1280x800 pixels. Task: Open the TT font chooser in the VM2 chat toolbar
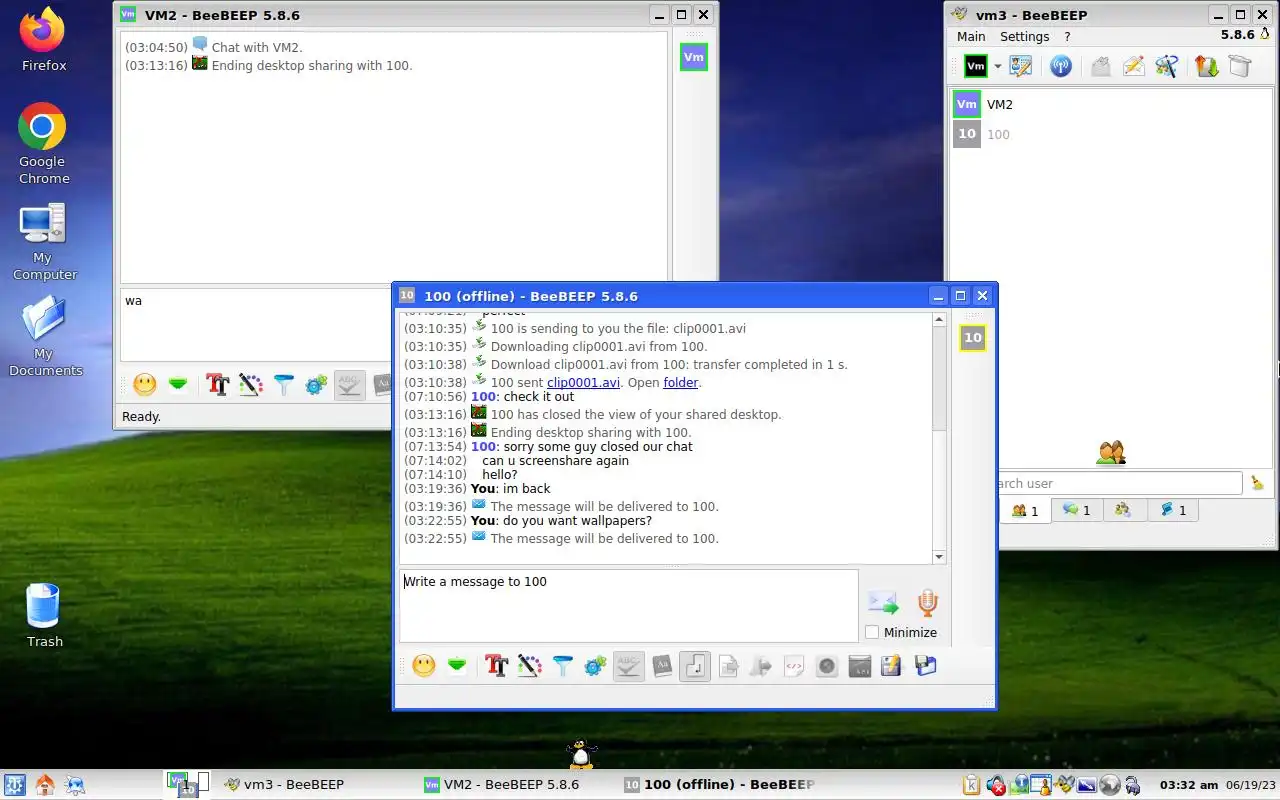pos(217,384)
